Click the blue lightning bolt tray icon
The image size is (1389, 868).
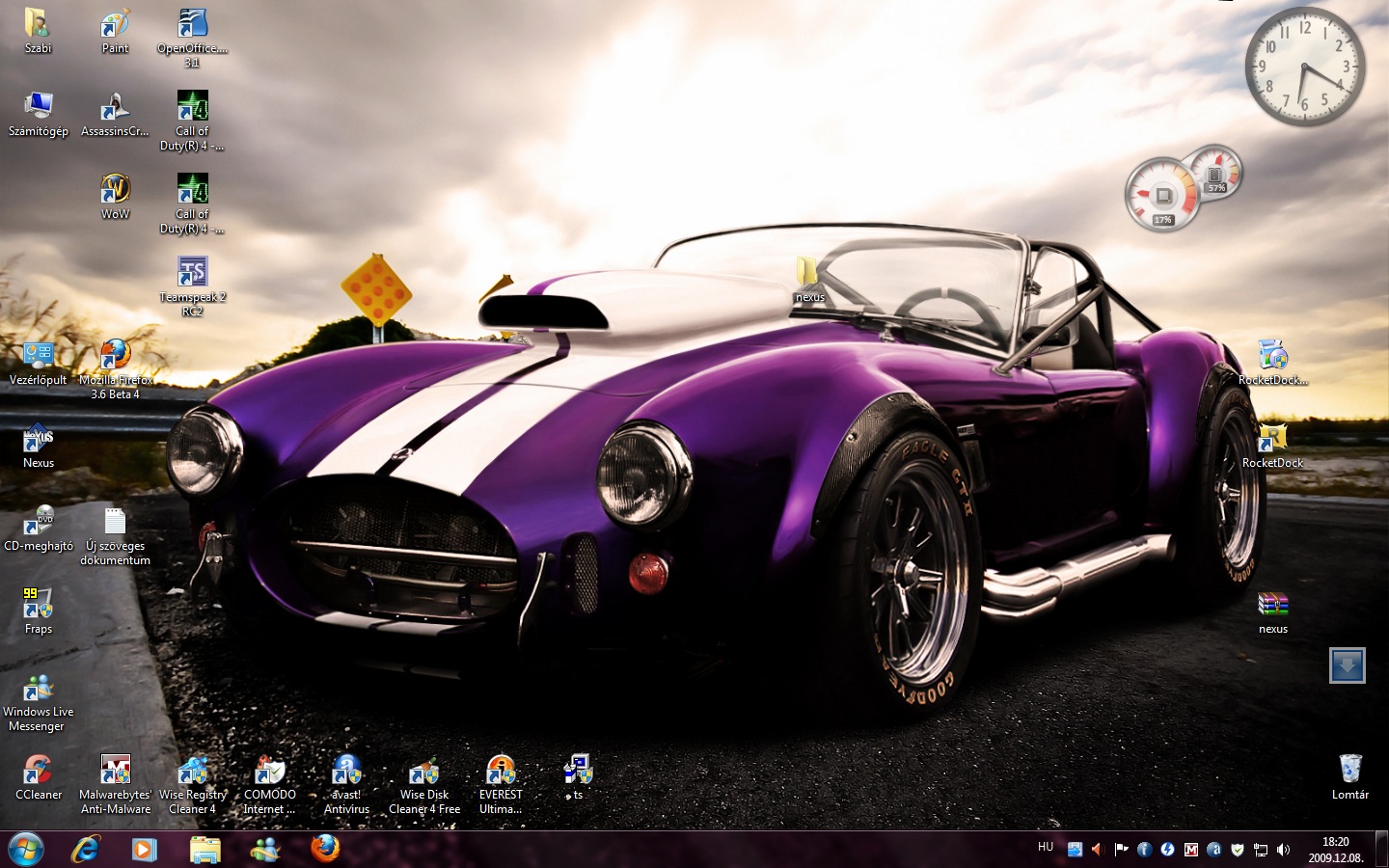pyautogui.click(x=1167, y=850)
